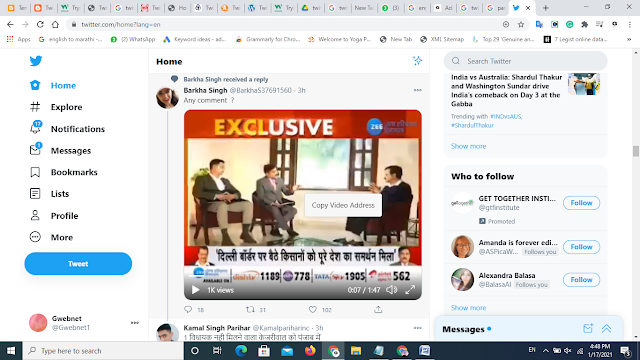
Task: Open the #INDvsAUS hashtag link
Action: (x=506, y=116)
